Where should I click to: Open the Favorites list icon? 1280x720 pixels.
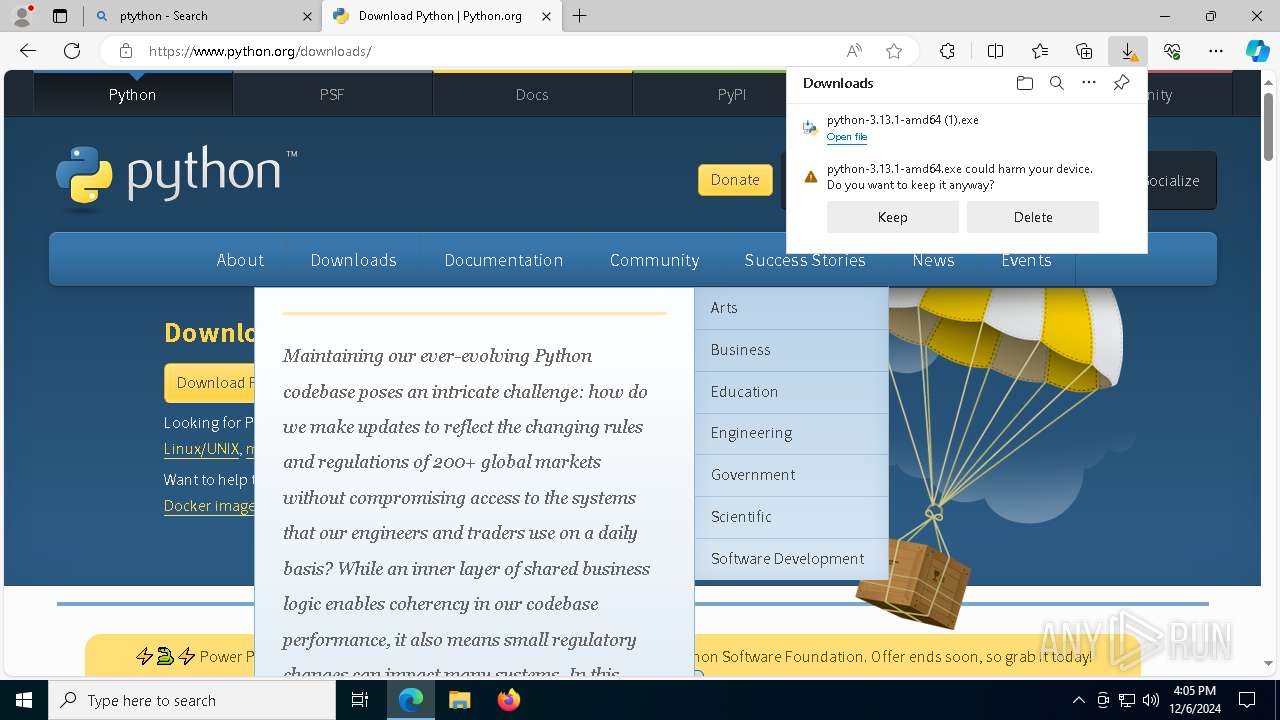(x=1040, y=51)
